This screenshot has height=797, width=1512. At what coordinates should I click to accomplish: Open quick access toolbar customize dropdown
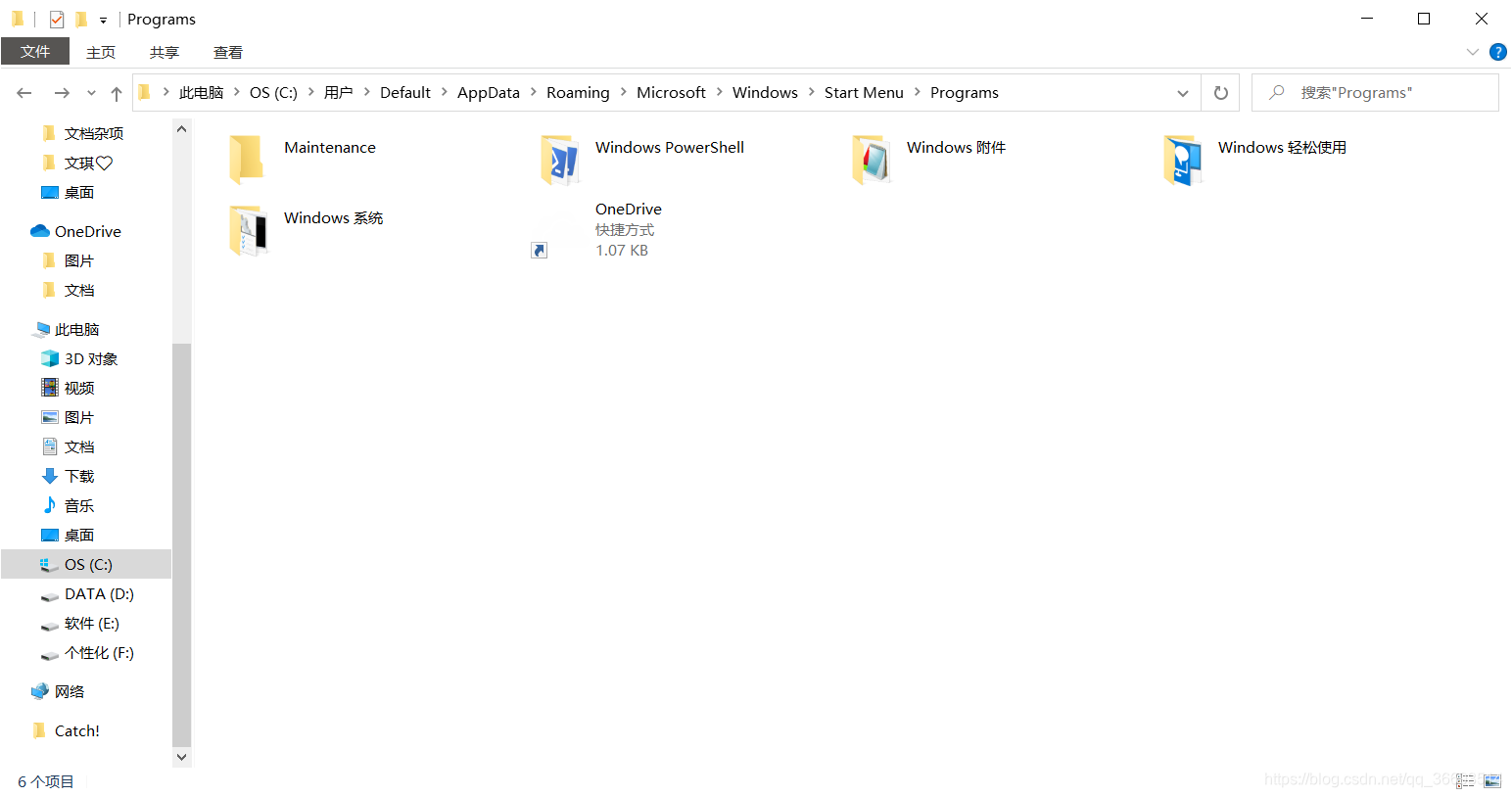tap(103, 20)
